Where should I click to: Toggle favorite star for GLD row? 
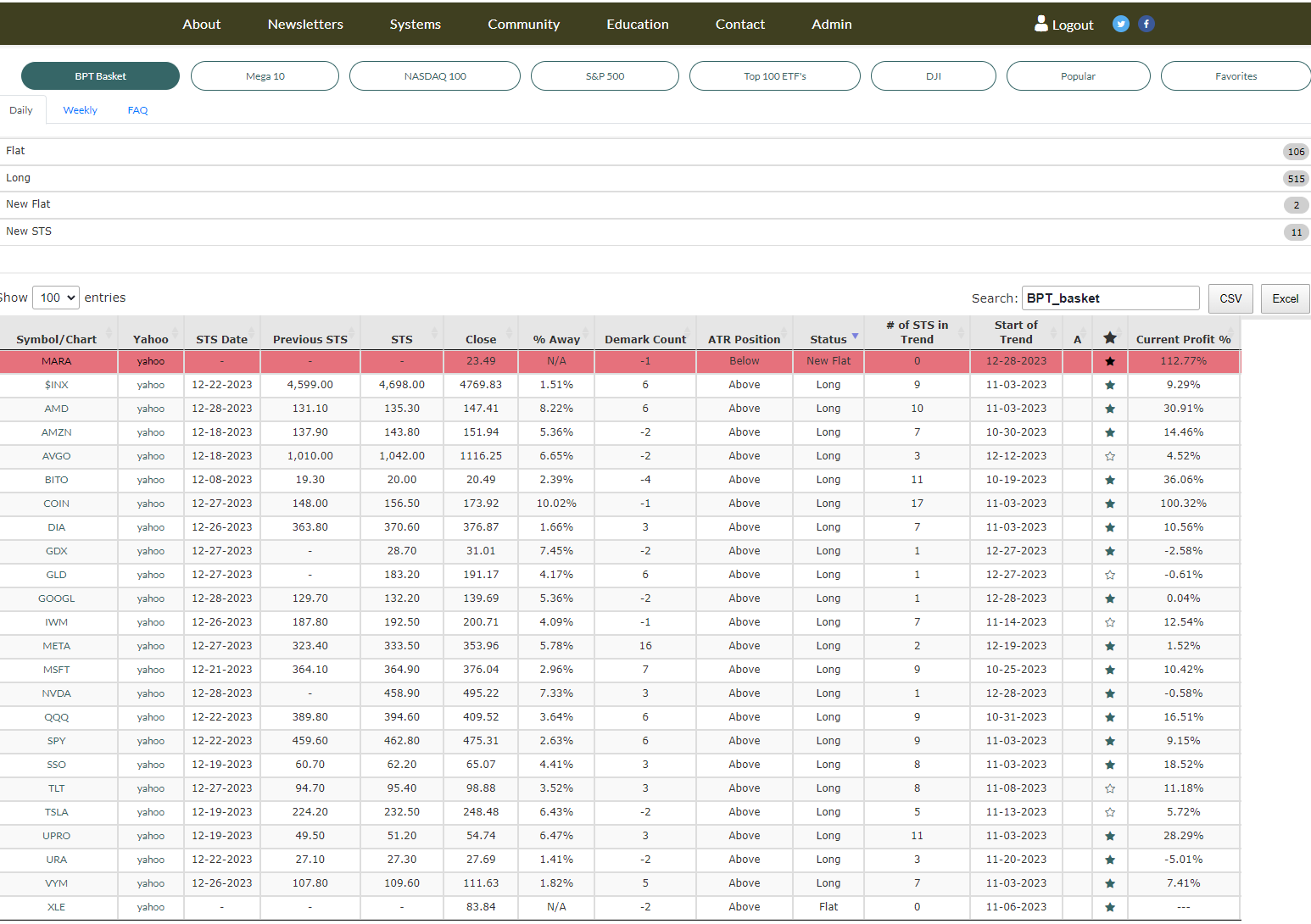pos(1110,575)
